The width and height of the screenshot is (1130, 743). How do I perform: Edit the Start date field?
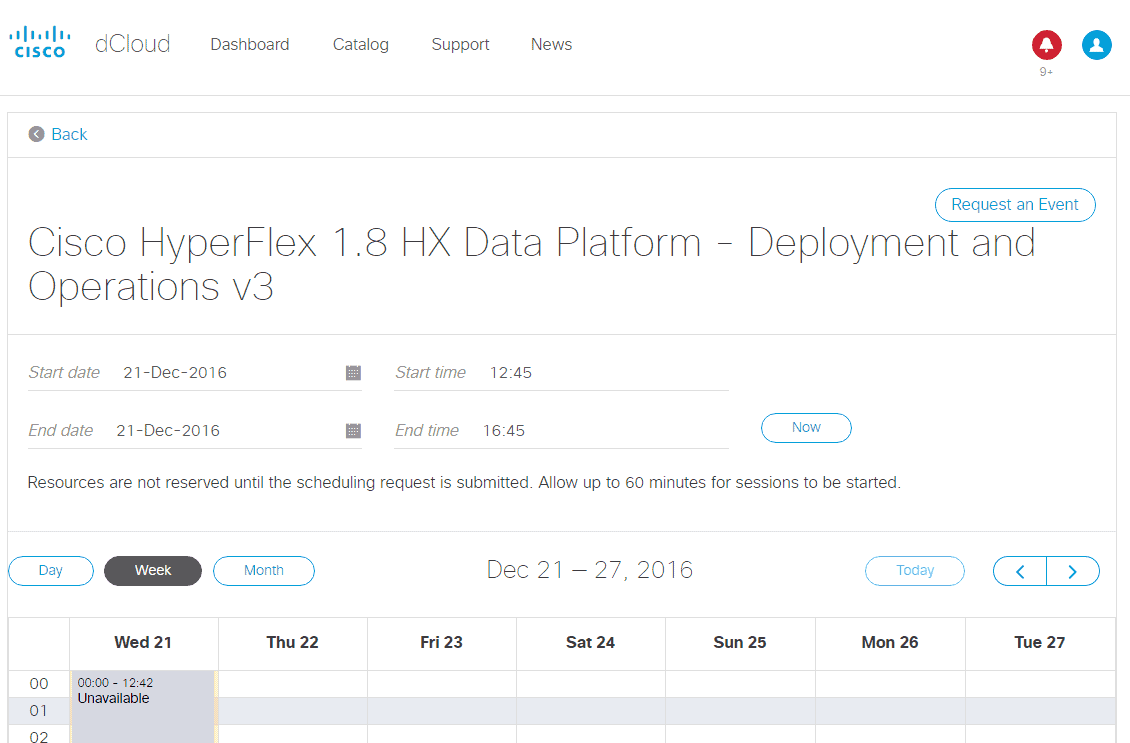[x=195, y=373]
